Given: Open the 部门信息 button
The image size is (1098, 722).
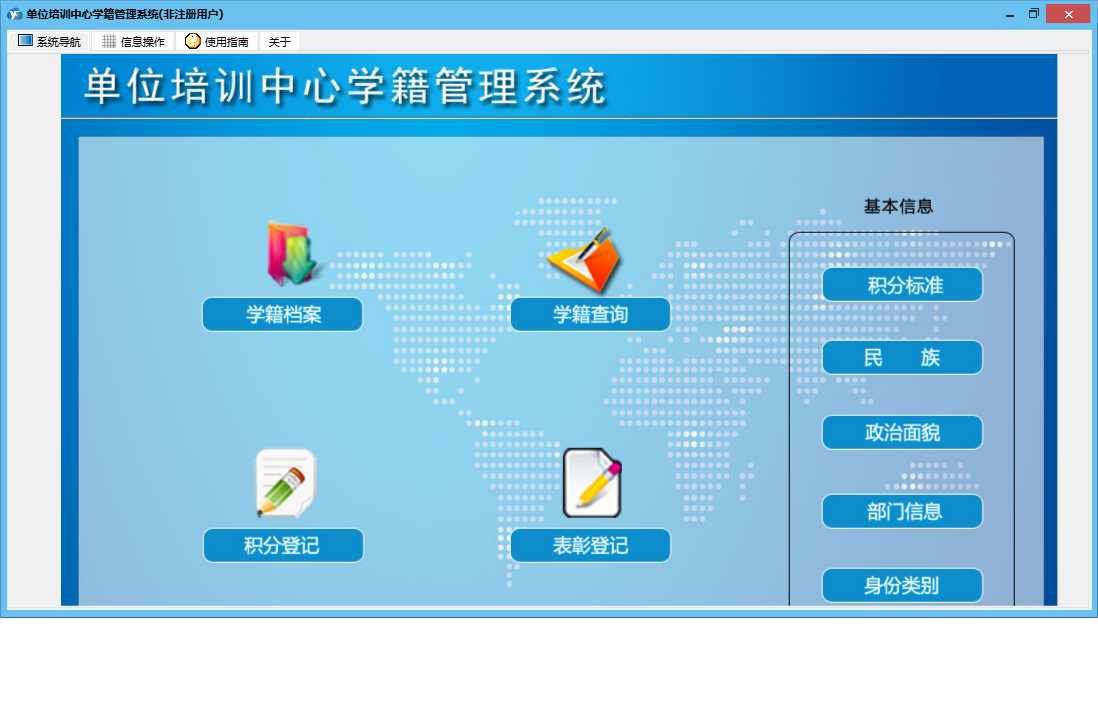Looking at the screenshot, I should tap(903, 512).
